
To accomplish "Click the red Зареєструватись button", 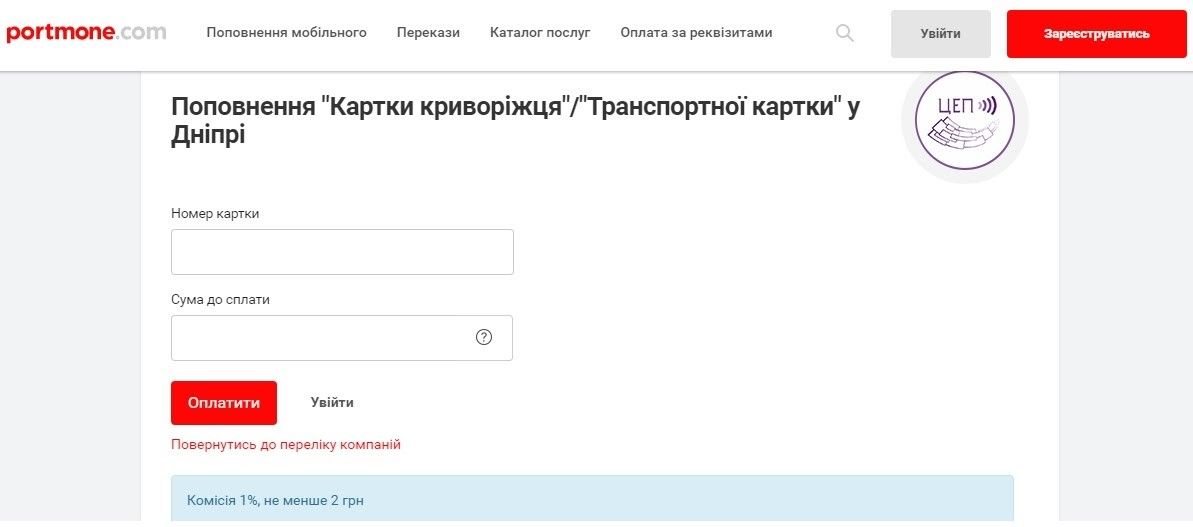I will tap(1096, 33).
